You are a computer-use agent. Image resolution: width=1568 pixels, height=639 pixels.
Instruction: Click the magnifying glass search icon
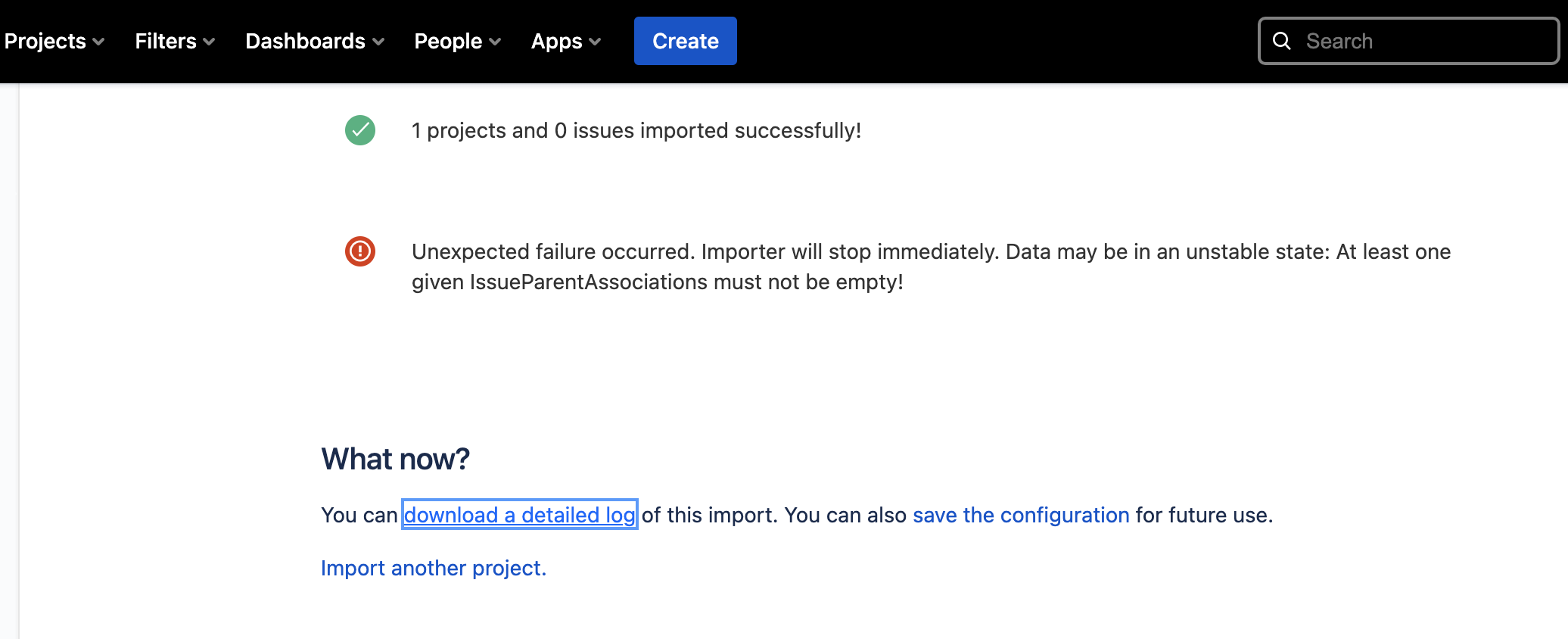[x=1282, y=41]
